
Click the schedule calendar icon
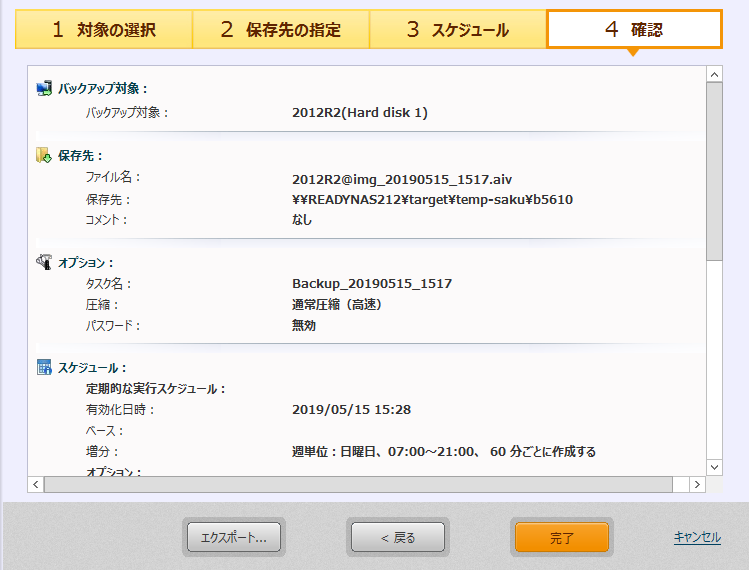pyautogui.click(x=44, y=368)
